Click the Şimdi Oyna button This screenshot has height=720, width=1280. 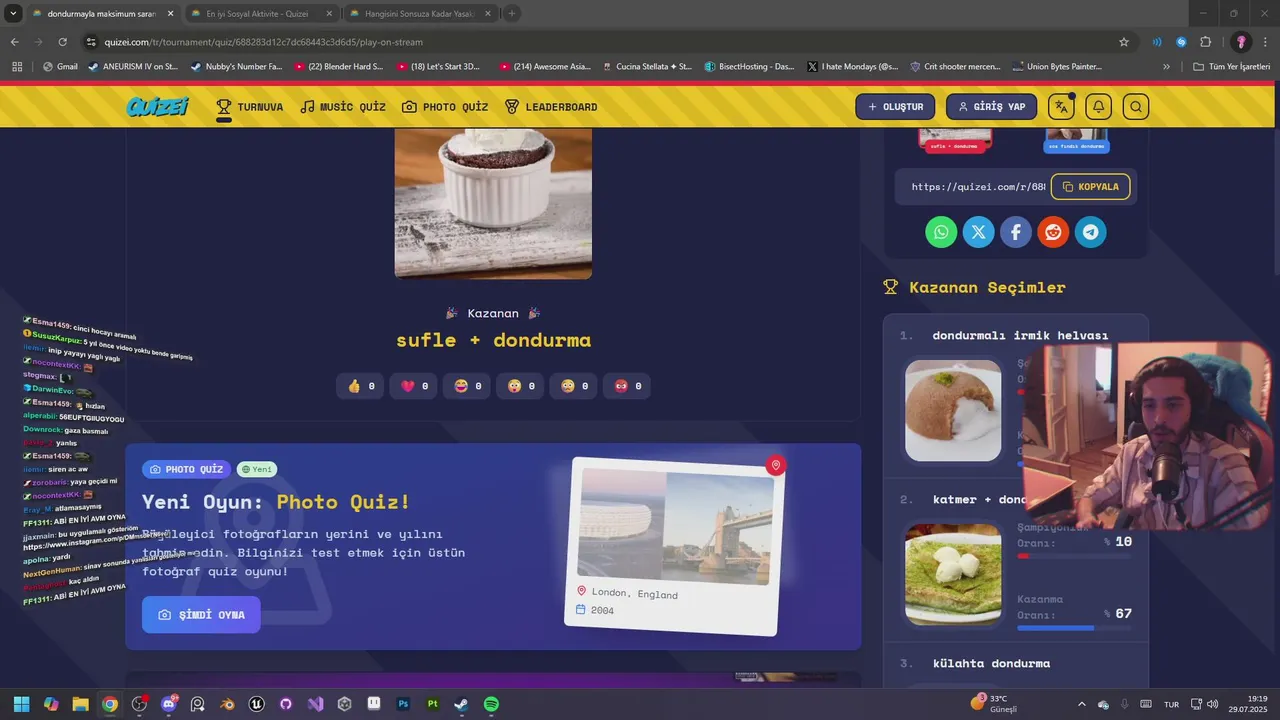(201, 615)
